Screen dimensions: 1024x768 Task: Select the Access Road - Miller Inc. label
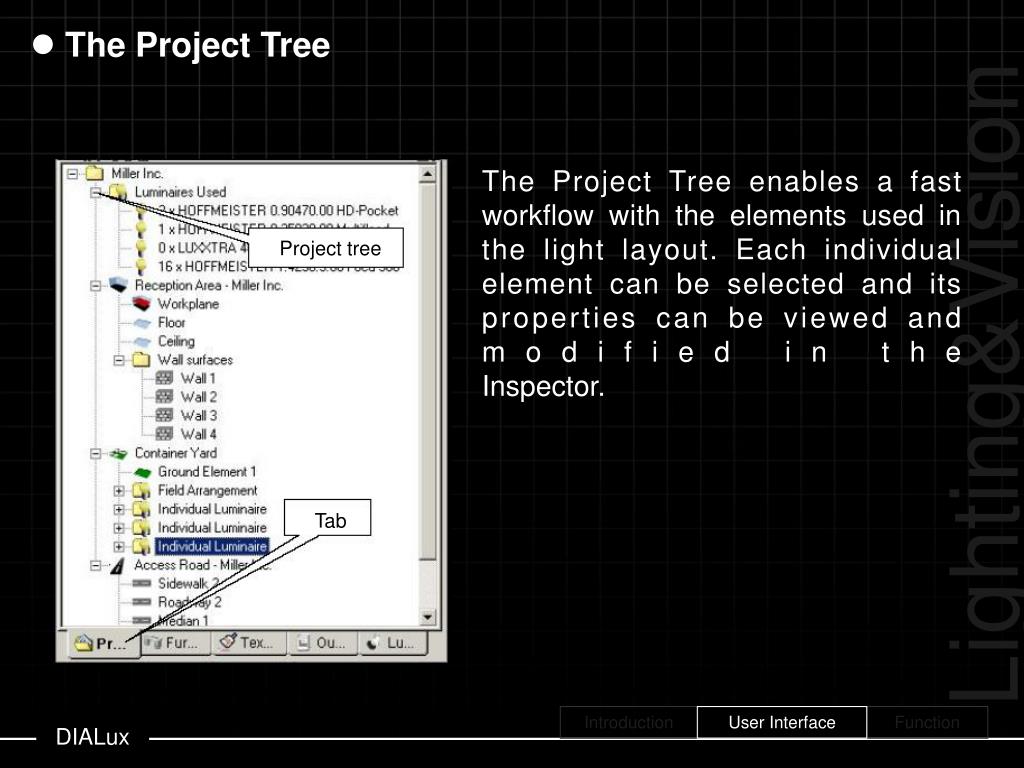202,565
